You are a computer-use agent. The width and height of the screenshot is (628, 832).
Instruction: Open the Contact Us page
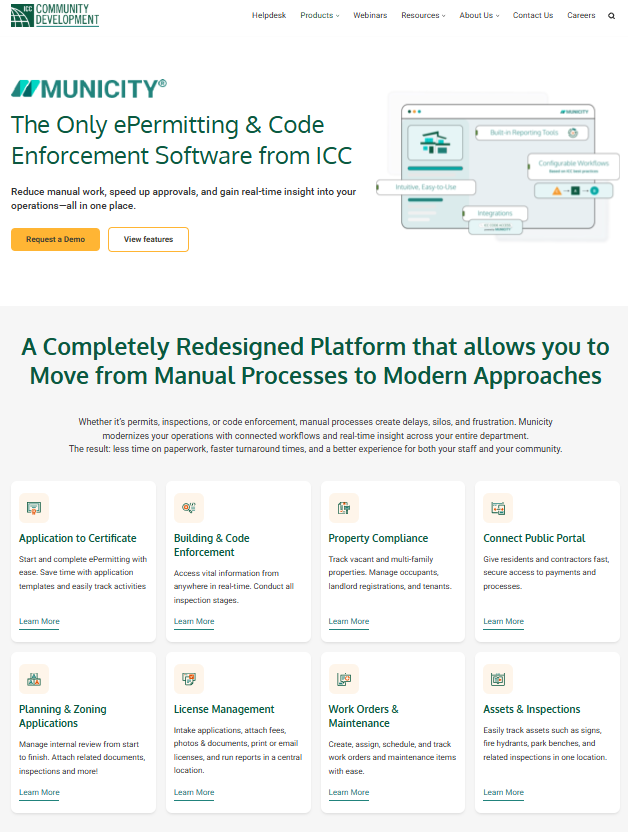point(533,15)
